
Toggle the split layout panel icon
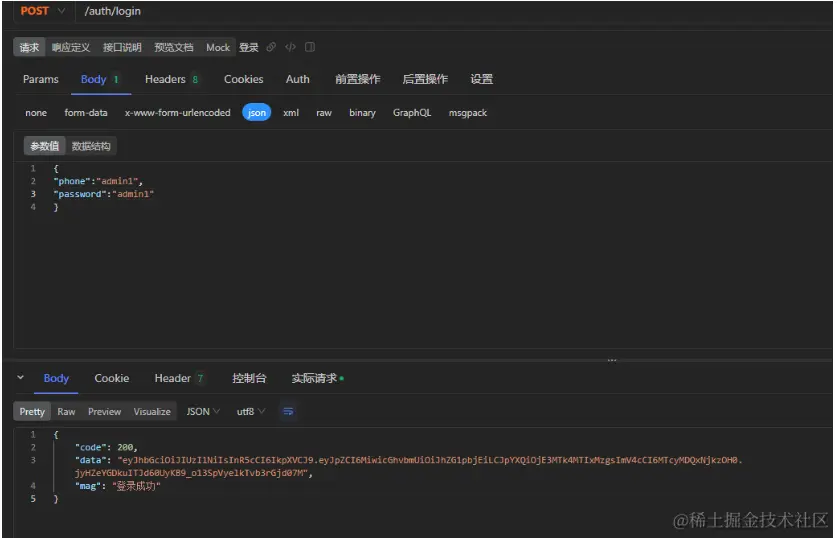310,47
